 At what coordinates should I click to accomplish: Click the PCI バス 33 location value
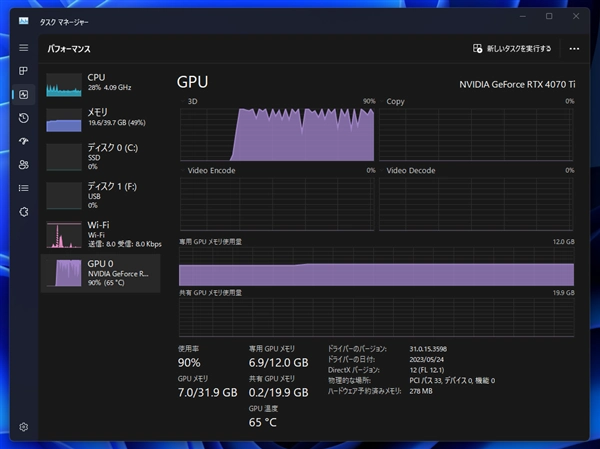click(452, 380)
